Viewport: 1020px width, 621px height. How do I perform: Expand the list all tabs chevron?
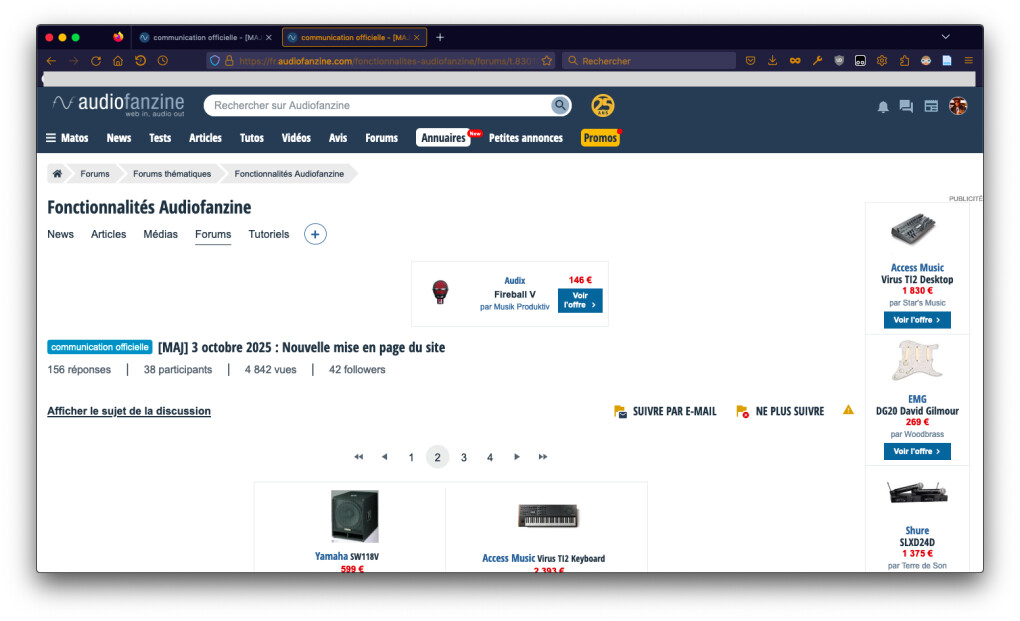pos(945,37)
